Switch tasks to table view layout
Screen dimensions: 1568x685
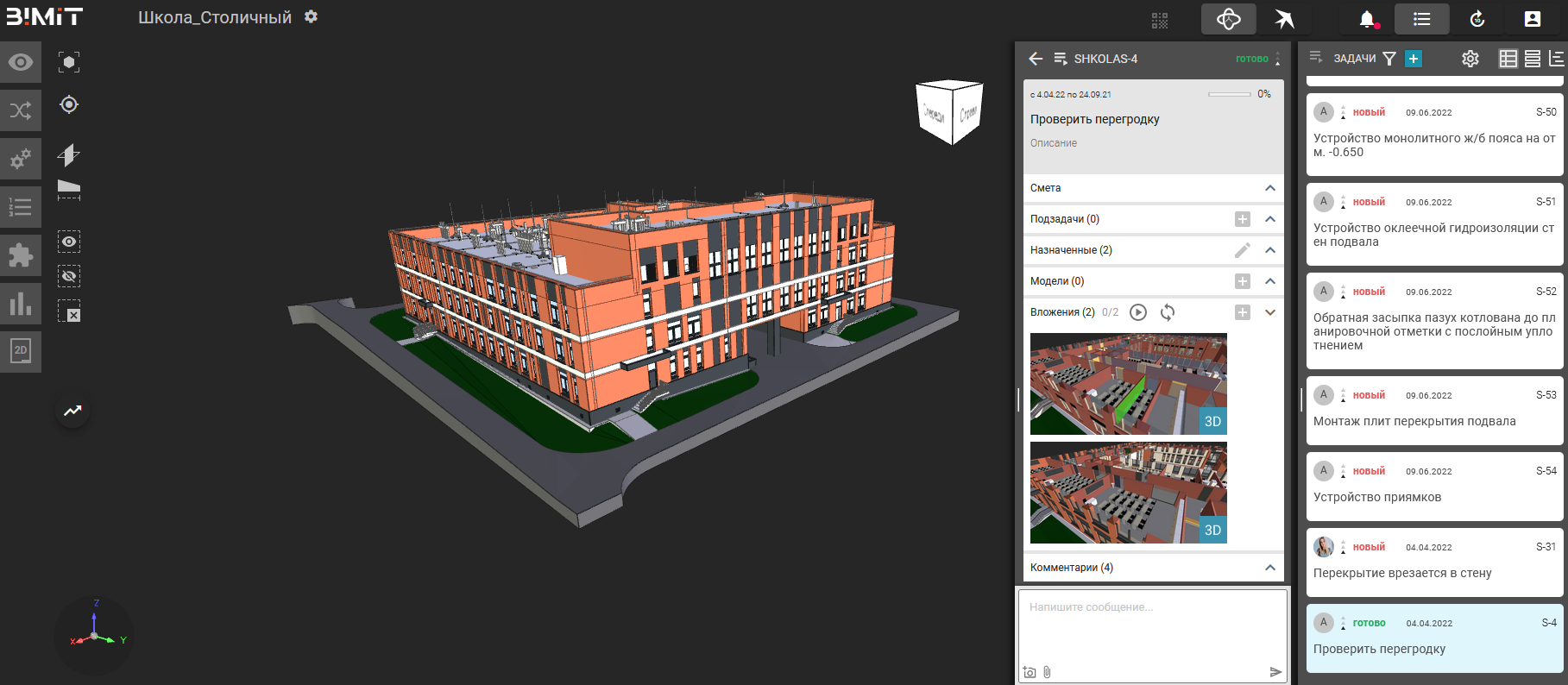pyautogui.click(x=1508, y=59)
